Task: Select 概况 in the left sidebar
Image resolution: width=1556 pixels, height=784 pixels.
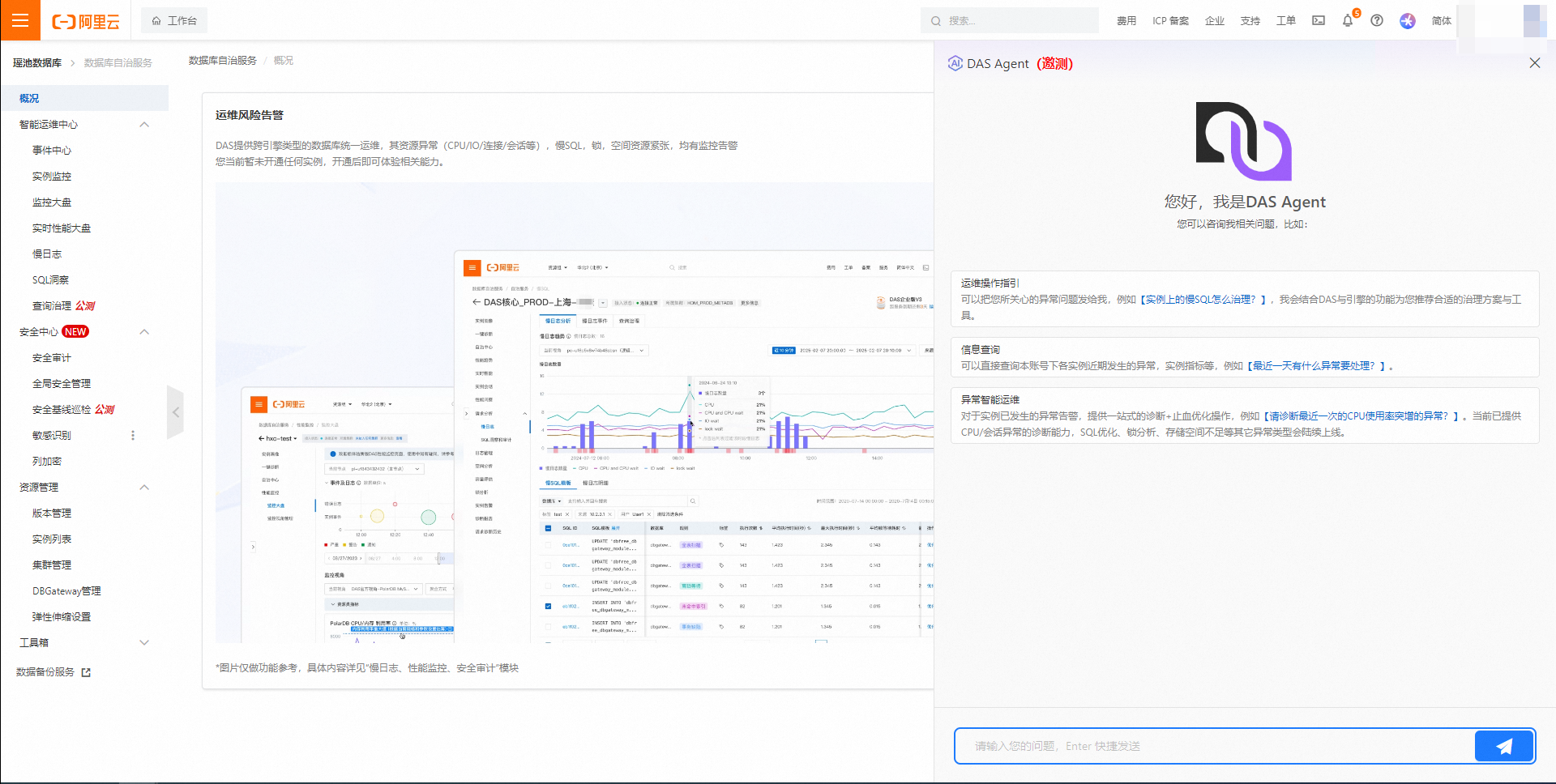Action: (x=84, y=98)
